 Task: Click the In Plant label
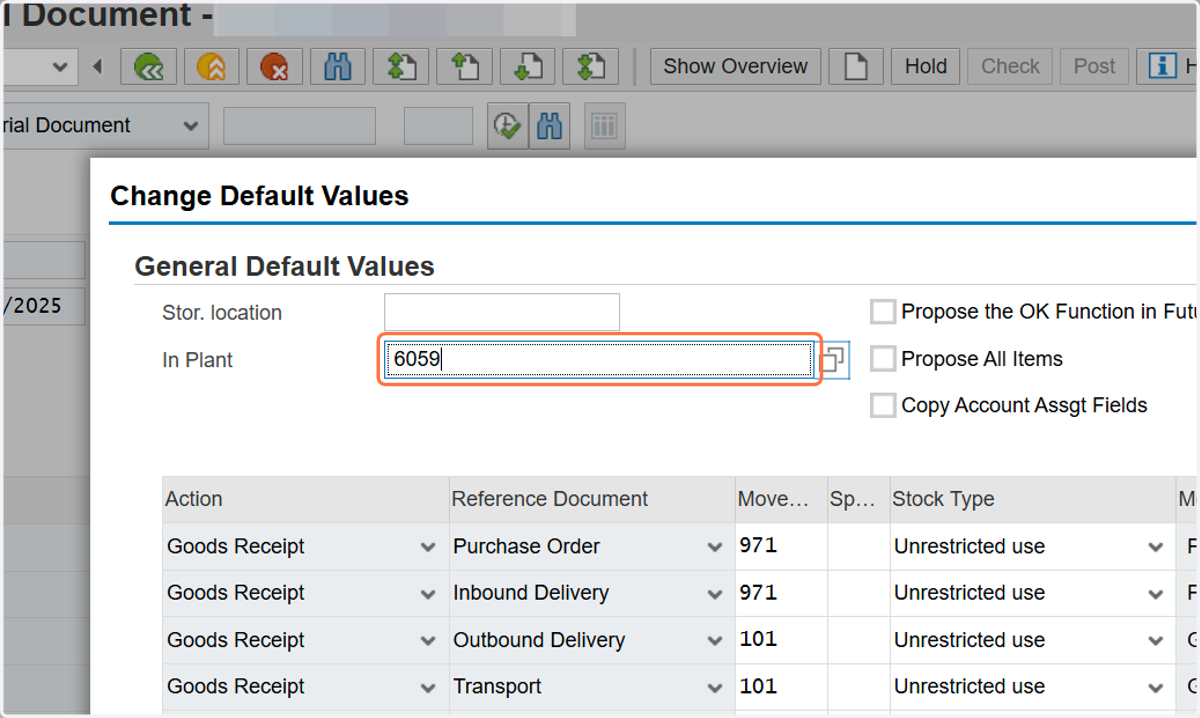coord(197,360)
